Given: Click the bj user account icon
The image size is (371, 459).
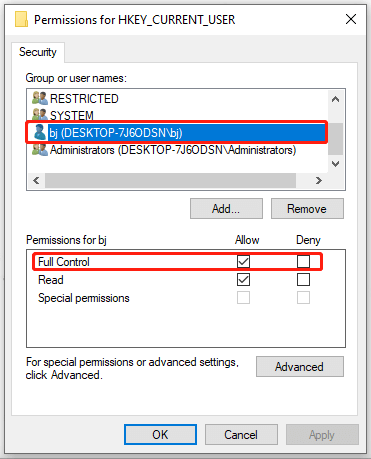Looking at the screenshot, I should 40,132.
